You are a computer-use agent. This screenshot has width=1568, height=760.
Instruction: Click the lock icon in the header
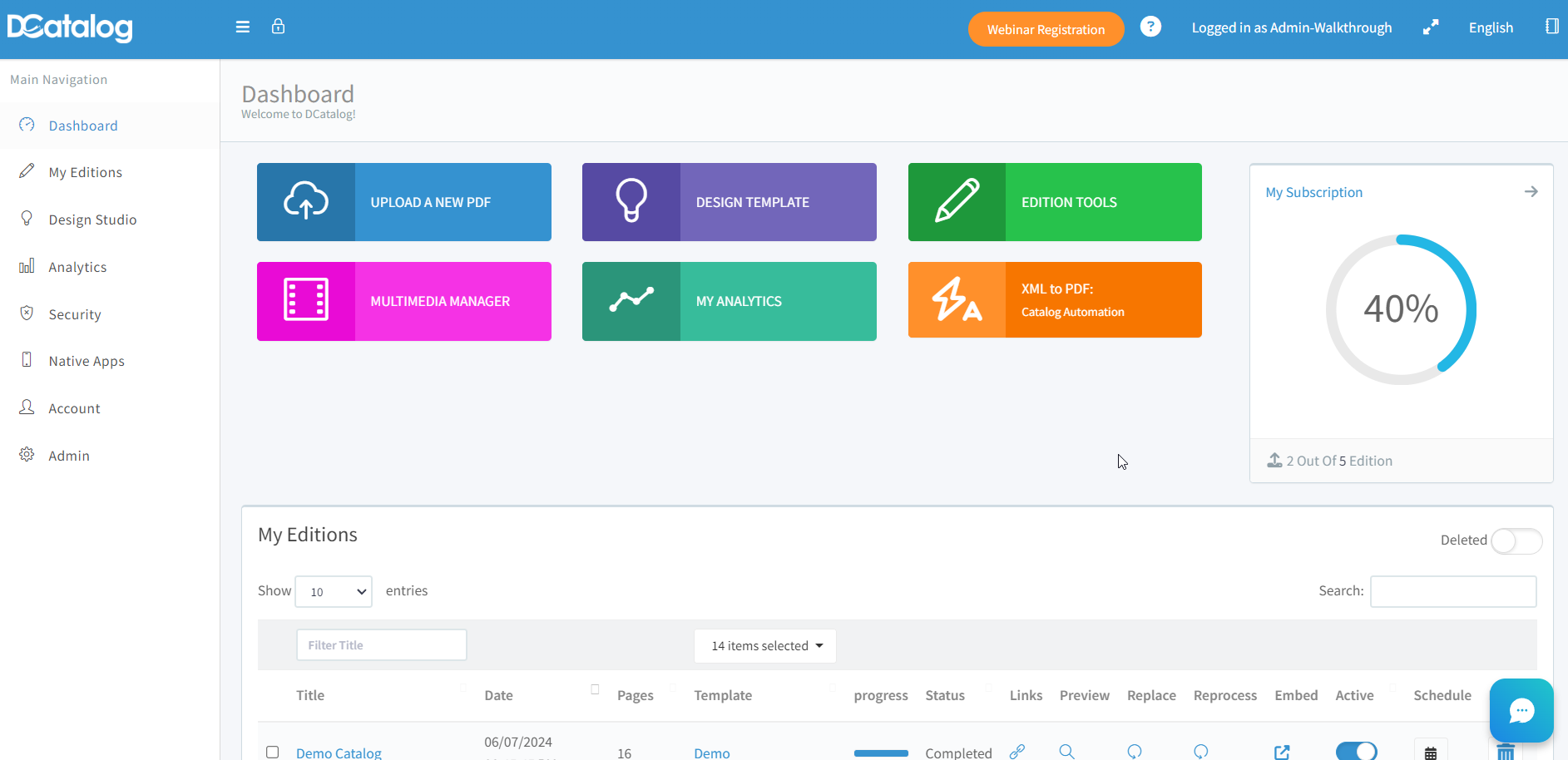pyautogui.click(x=278, y=27)
